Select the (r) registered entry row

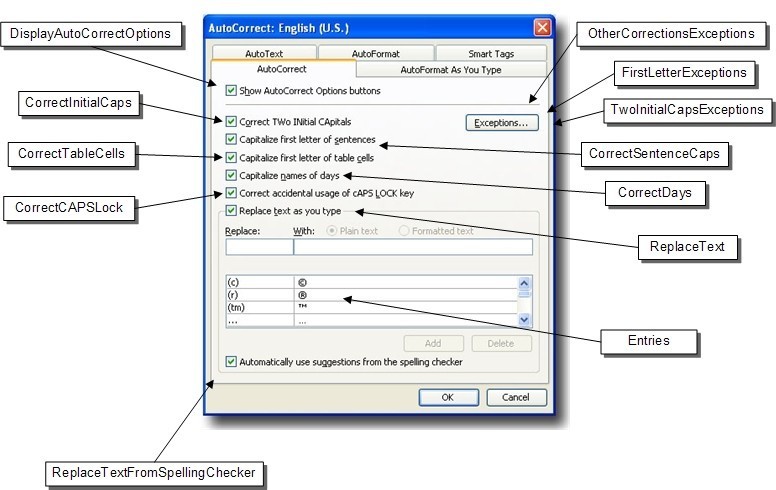point(372,294)
